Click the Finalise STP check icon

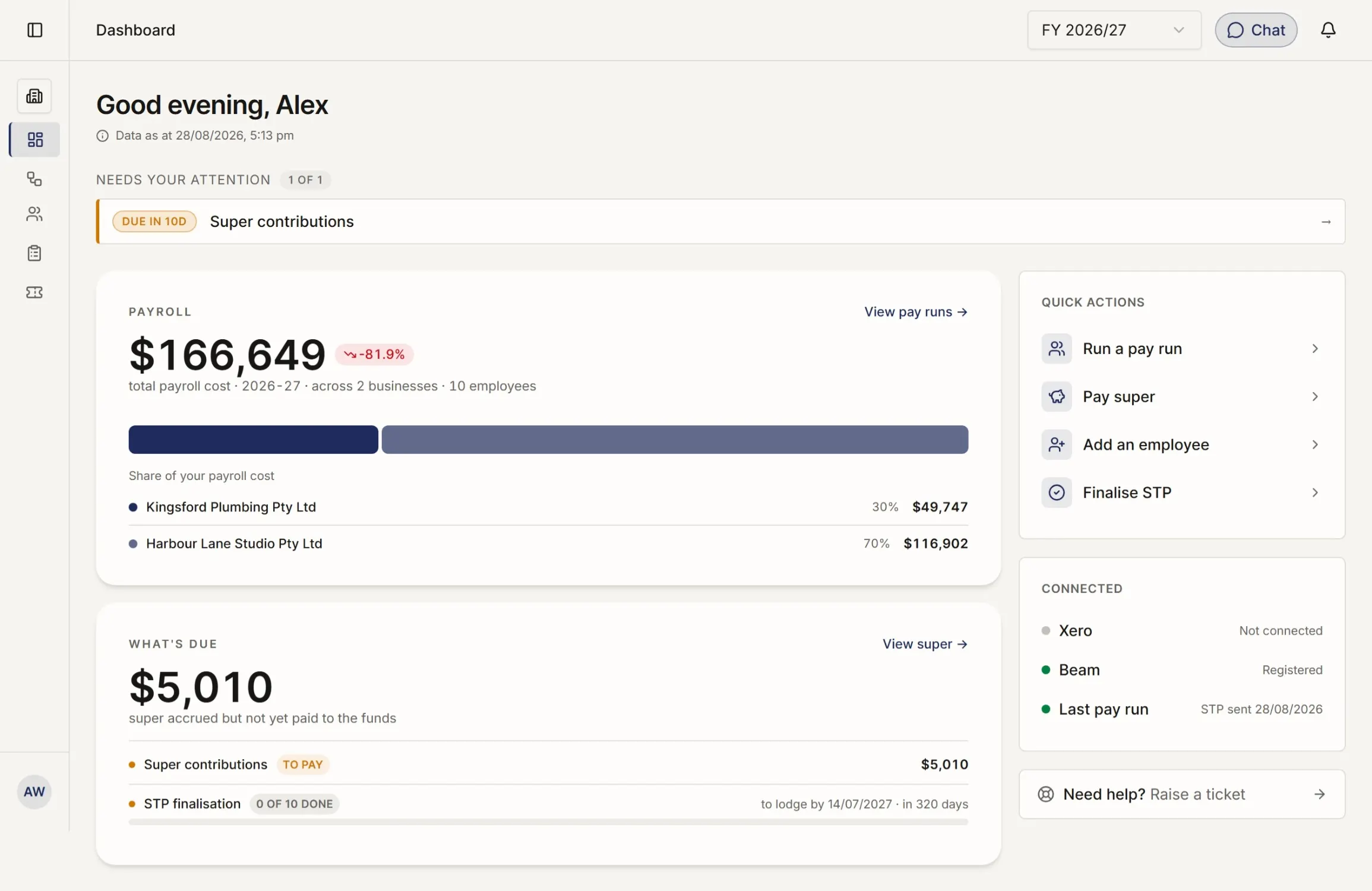[1057, 493]
